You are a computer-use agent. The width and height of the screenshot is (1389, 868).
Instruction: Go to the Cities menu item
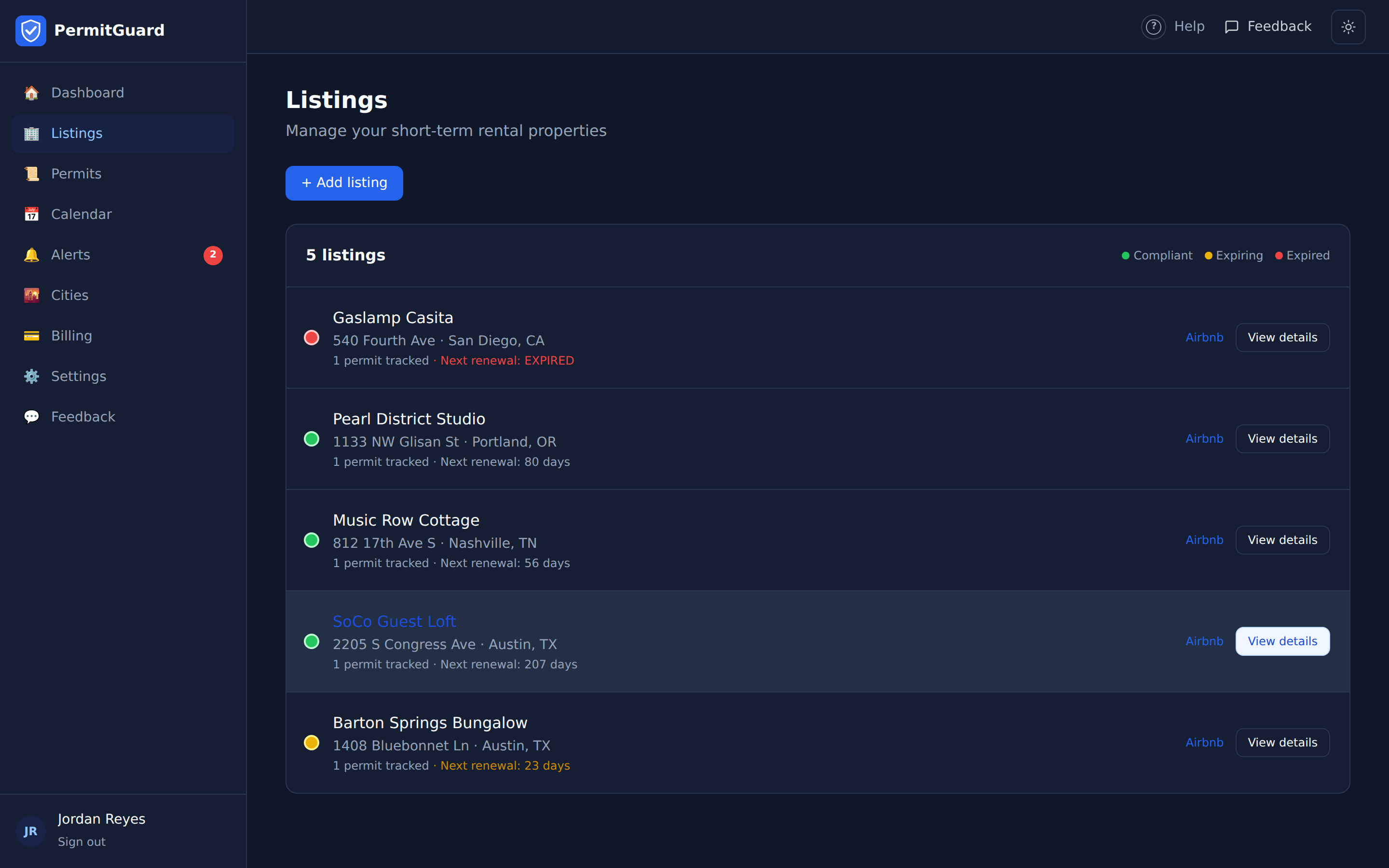pos(123,295)
